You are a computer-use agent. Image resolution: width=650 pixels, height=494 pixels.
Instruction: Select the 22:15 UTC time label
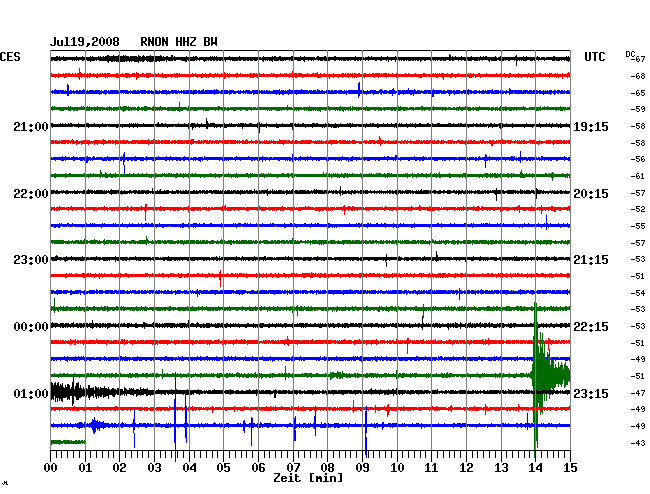pyautogui.click(x=591, y=327)
